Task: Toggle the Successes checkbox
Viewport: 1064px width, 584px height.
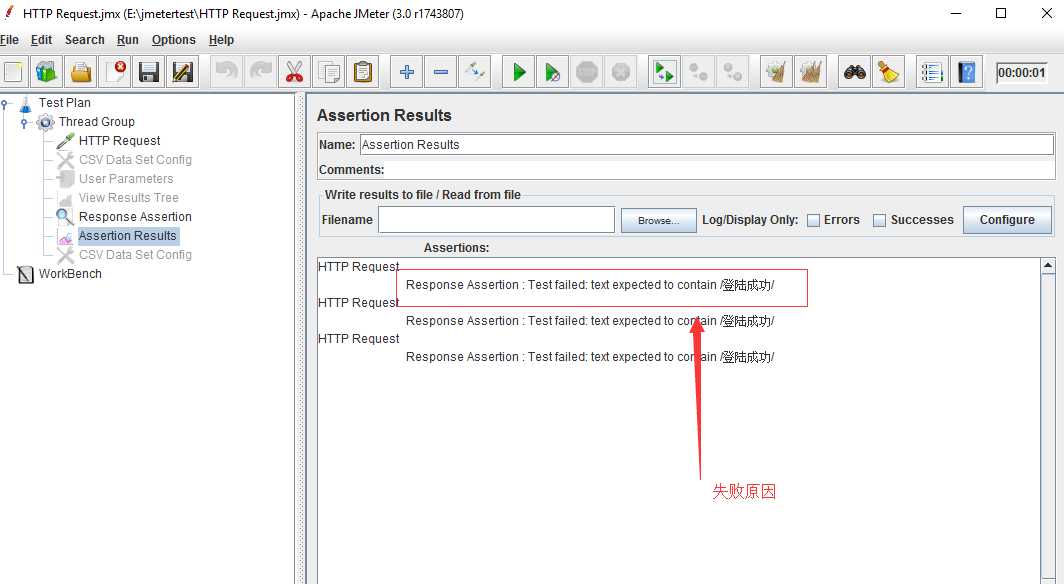Action: pyautogui.click(x=879, y=220)
